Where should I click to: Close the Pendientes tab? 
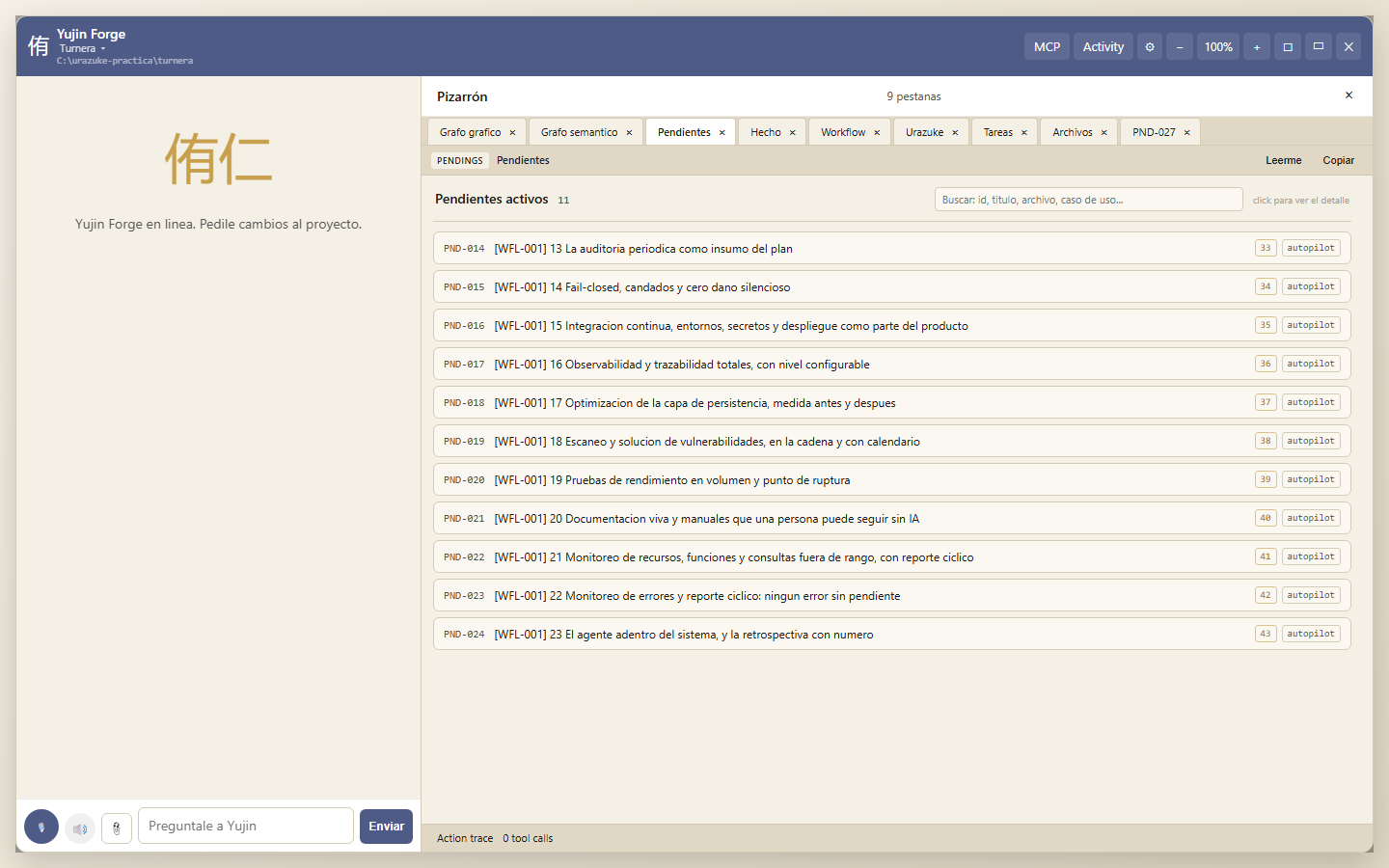point(722,132)
